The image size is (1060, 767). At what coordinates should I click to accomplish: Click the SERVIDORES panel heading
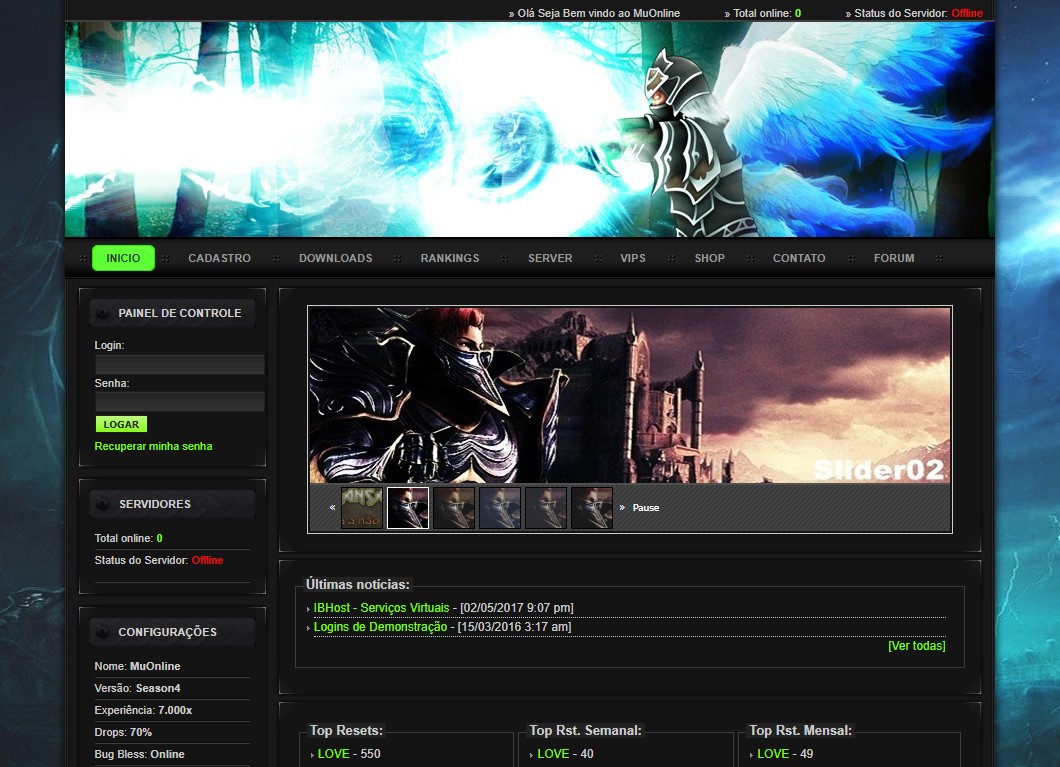(155, 504)
